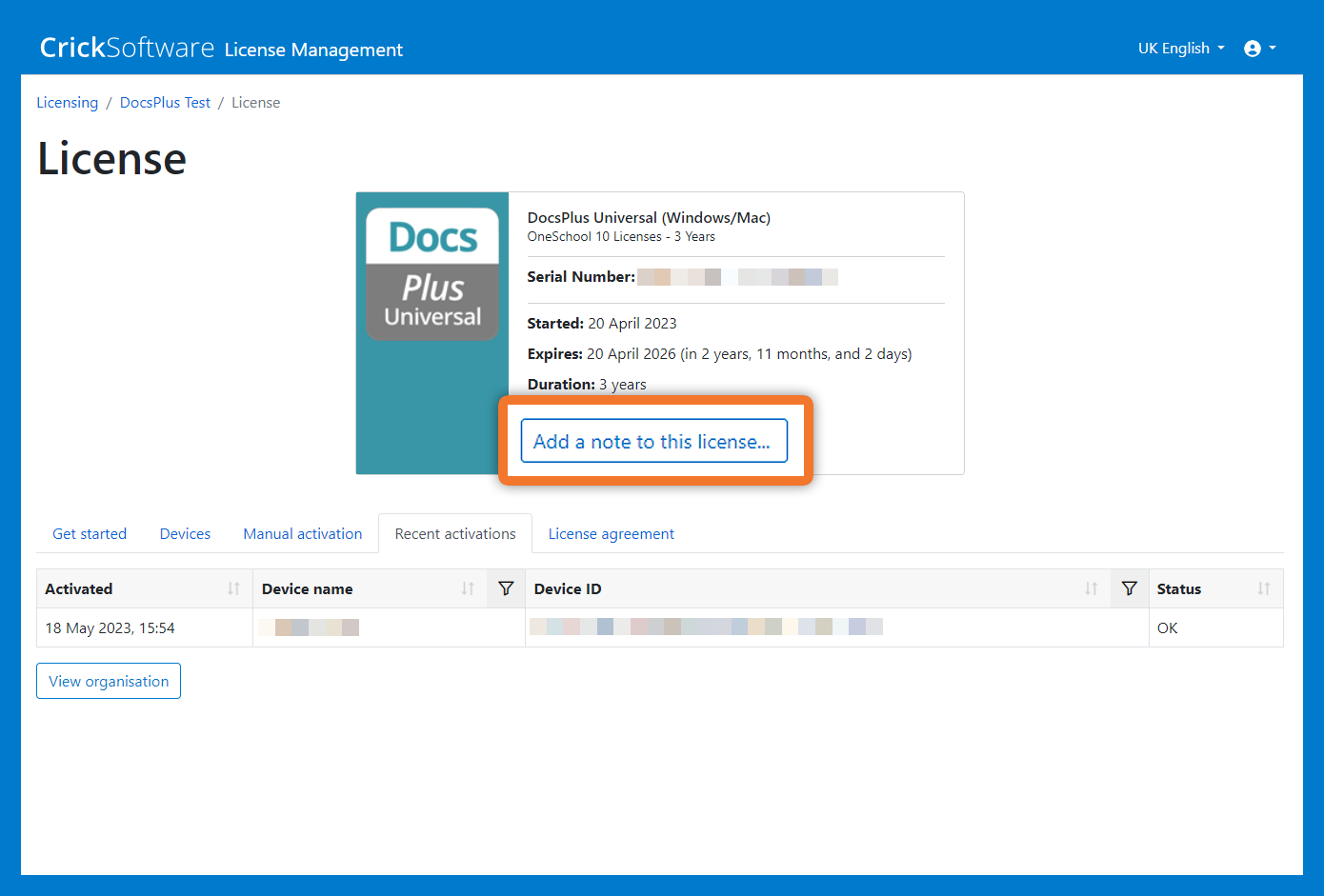Sort by Device ID using sort arrows

click(1091, 588)
